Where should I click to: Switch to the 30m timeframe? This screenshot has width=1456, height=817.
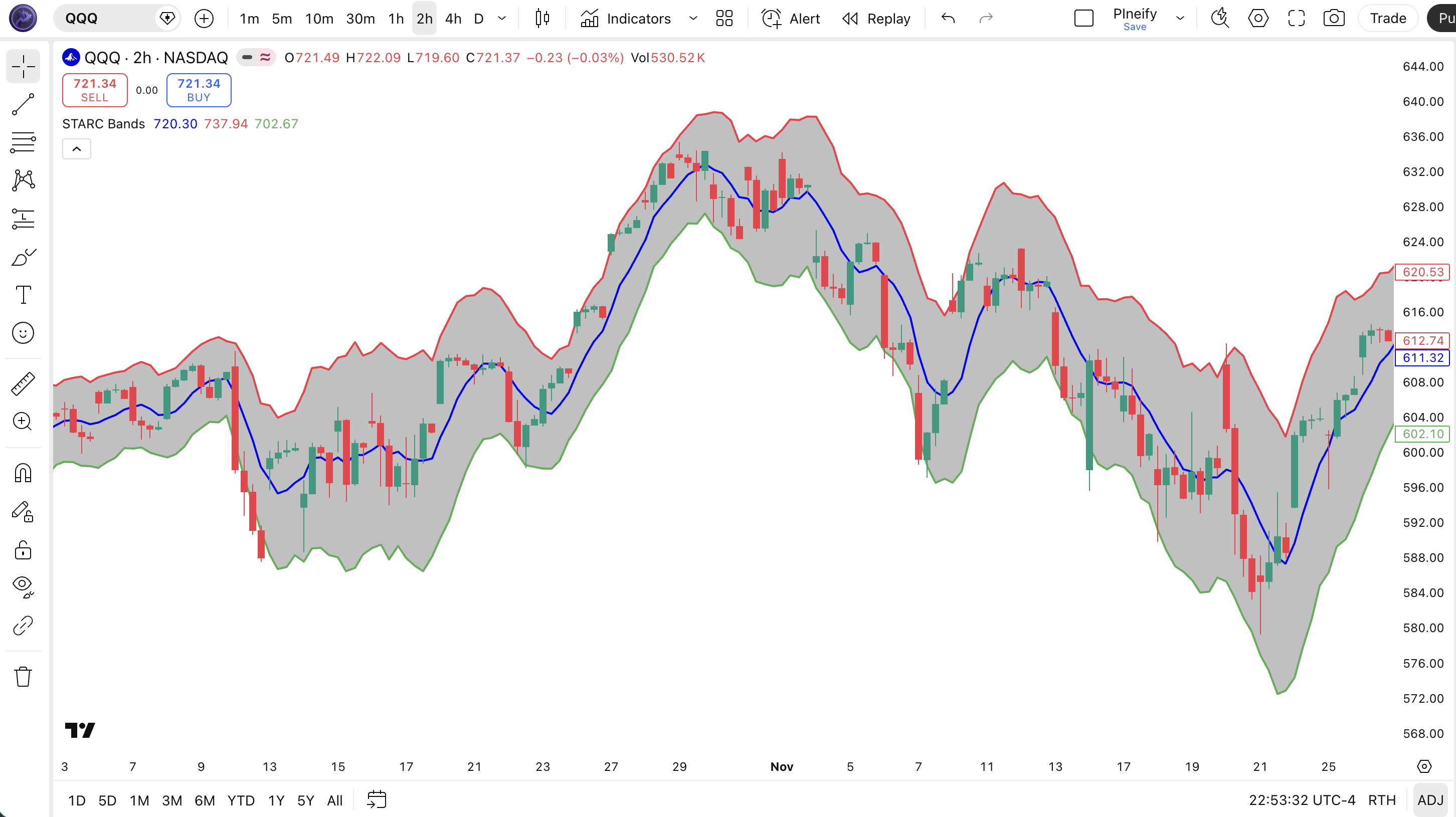(360, 19)
